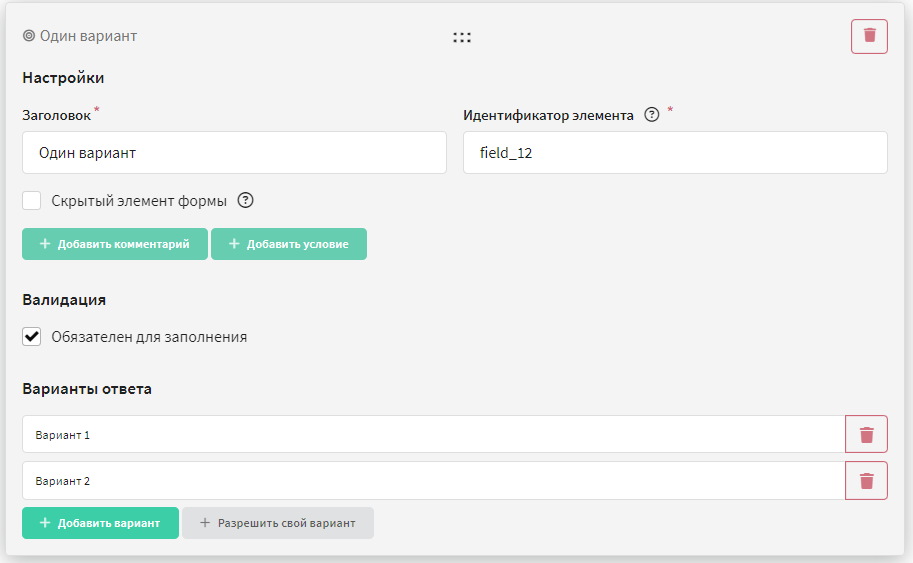
Task: Open help icon beside Скрытый элемент формы
Action: tap(246, 200)
